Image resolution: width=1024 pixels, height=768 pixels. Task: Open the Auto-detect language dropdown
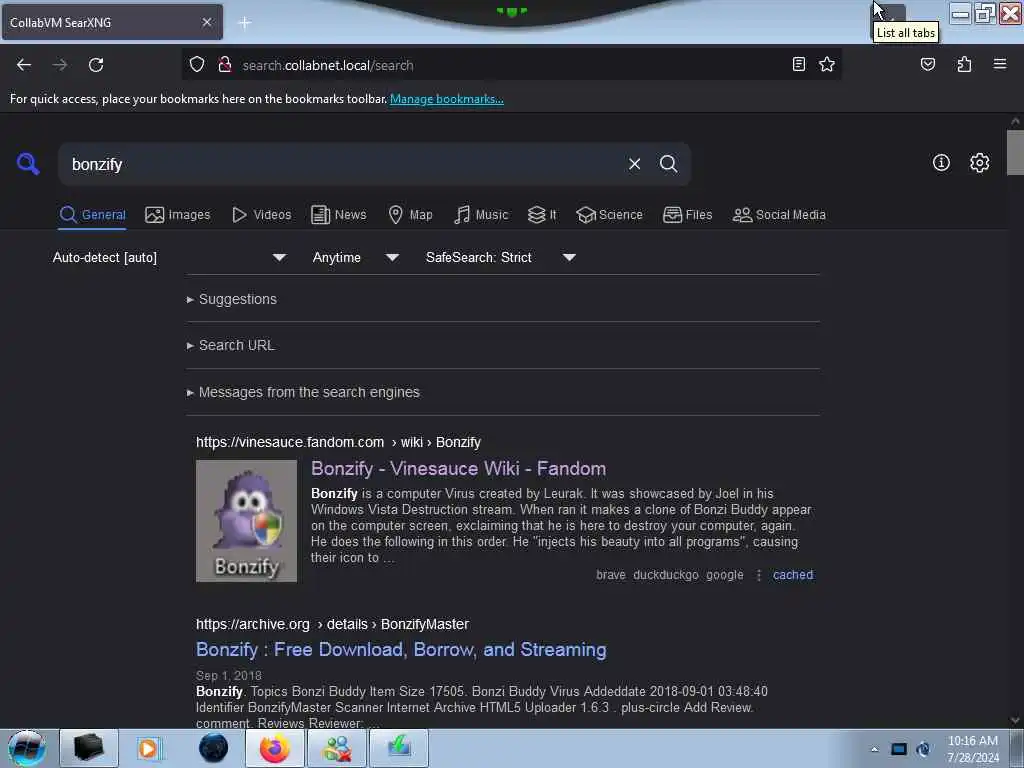[169, 257]
